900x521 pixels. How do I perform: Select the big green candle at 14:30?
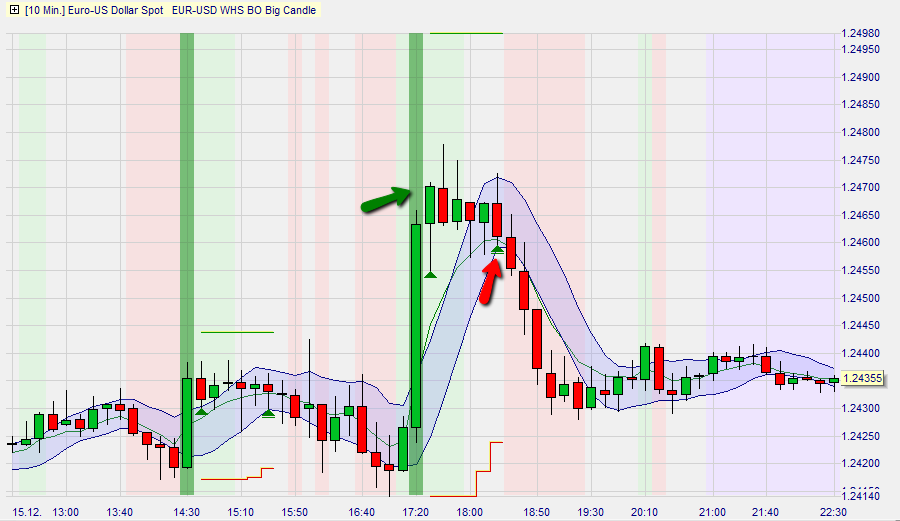[187, 423]
